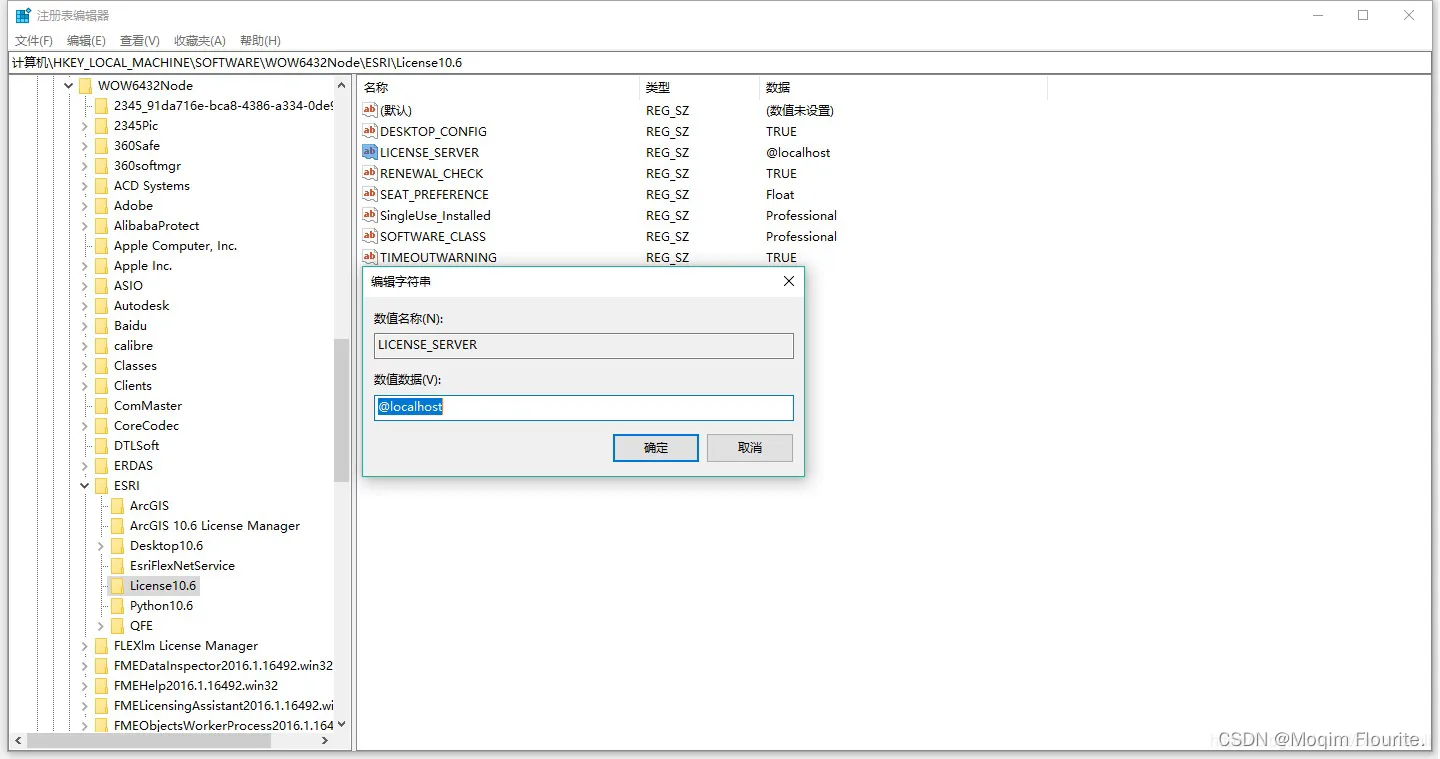Click the folder icon of ERDAS key
The image size is (1440, 759).
101,465
